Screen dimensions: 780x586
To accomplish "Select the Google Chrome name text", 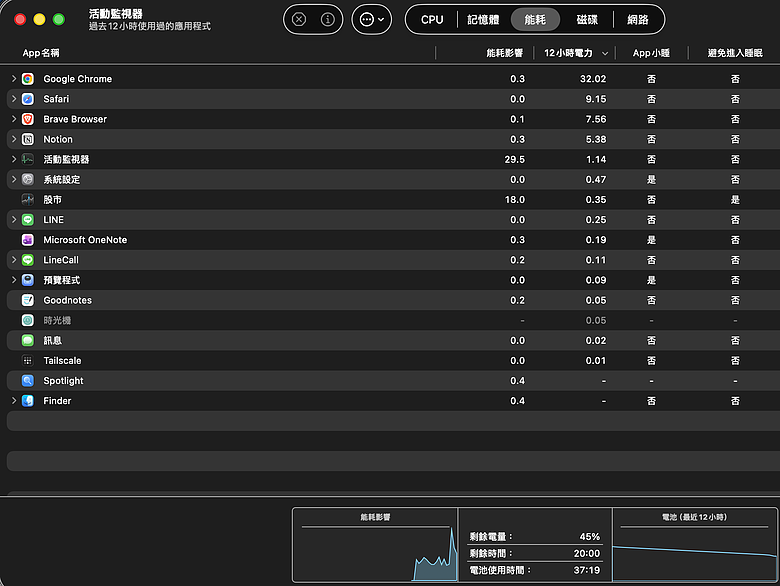I will pyautogui.click(x=78, y=79).
